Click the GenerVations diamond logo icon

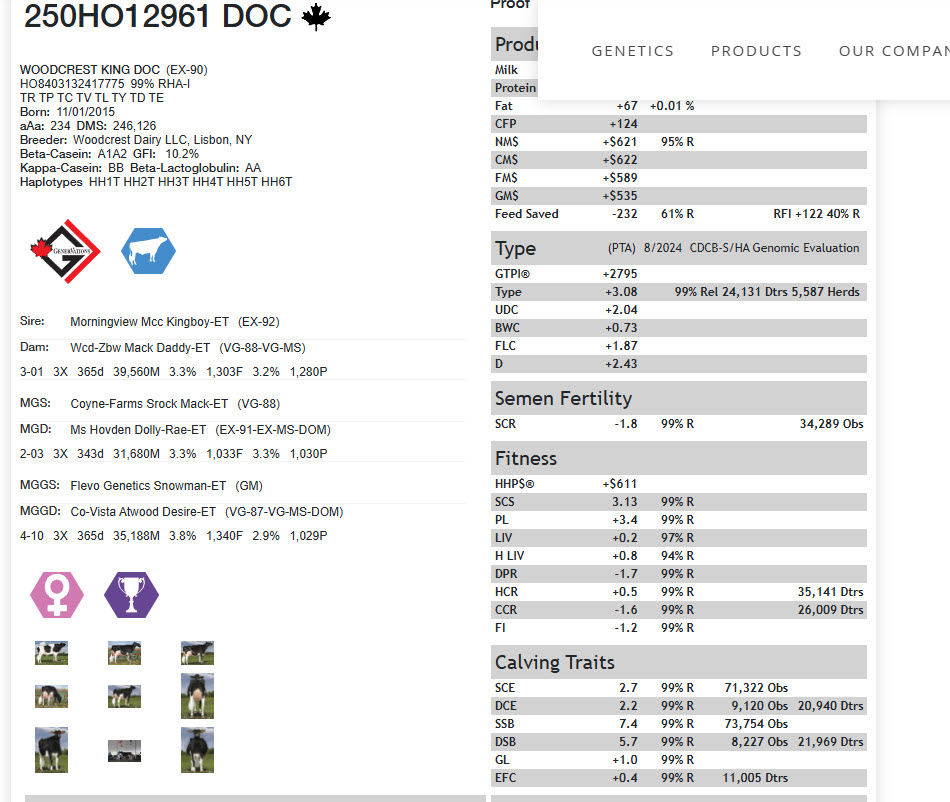click(x=65, y=251)
